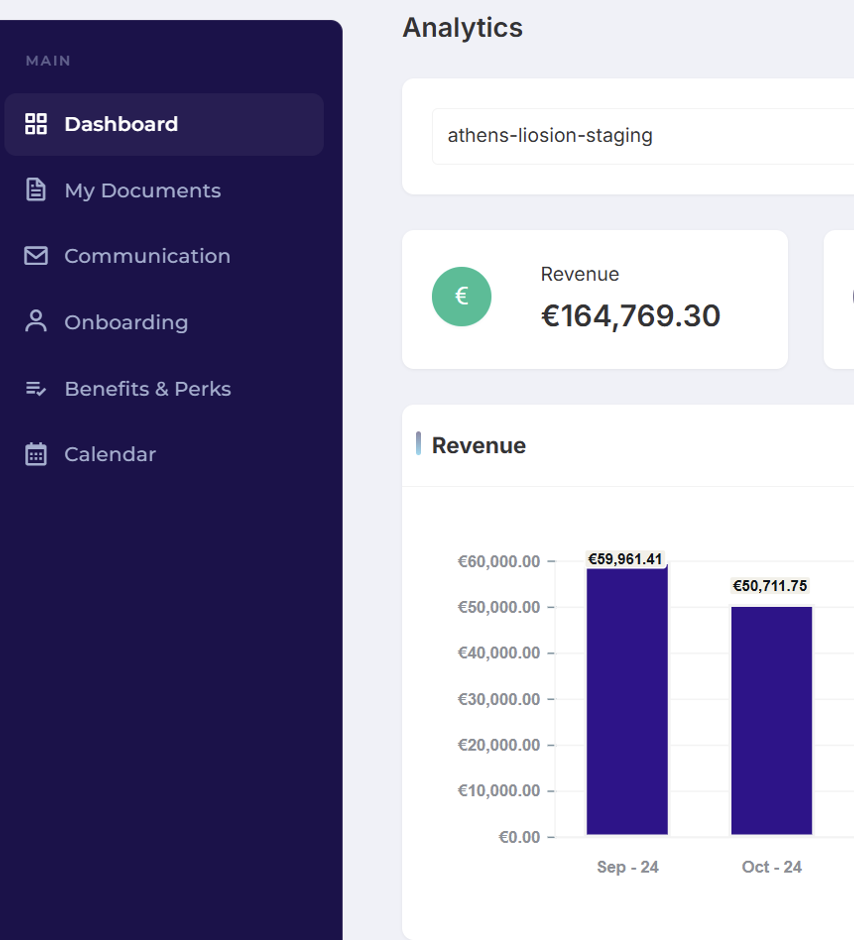
Task: Click the Calendar icon in sidebar
Action: pos(36,454)
